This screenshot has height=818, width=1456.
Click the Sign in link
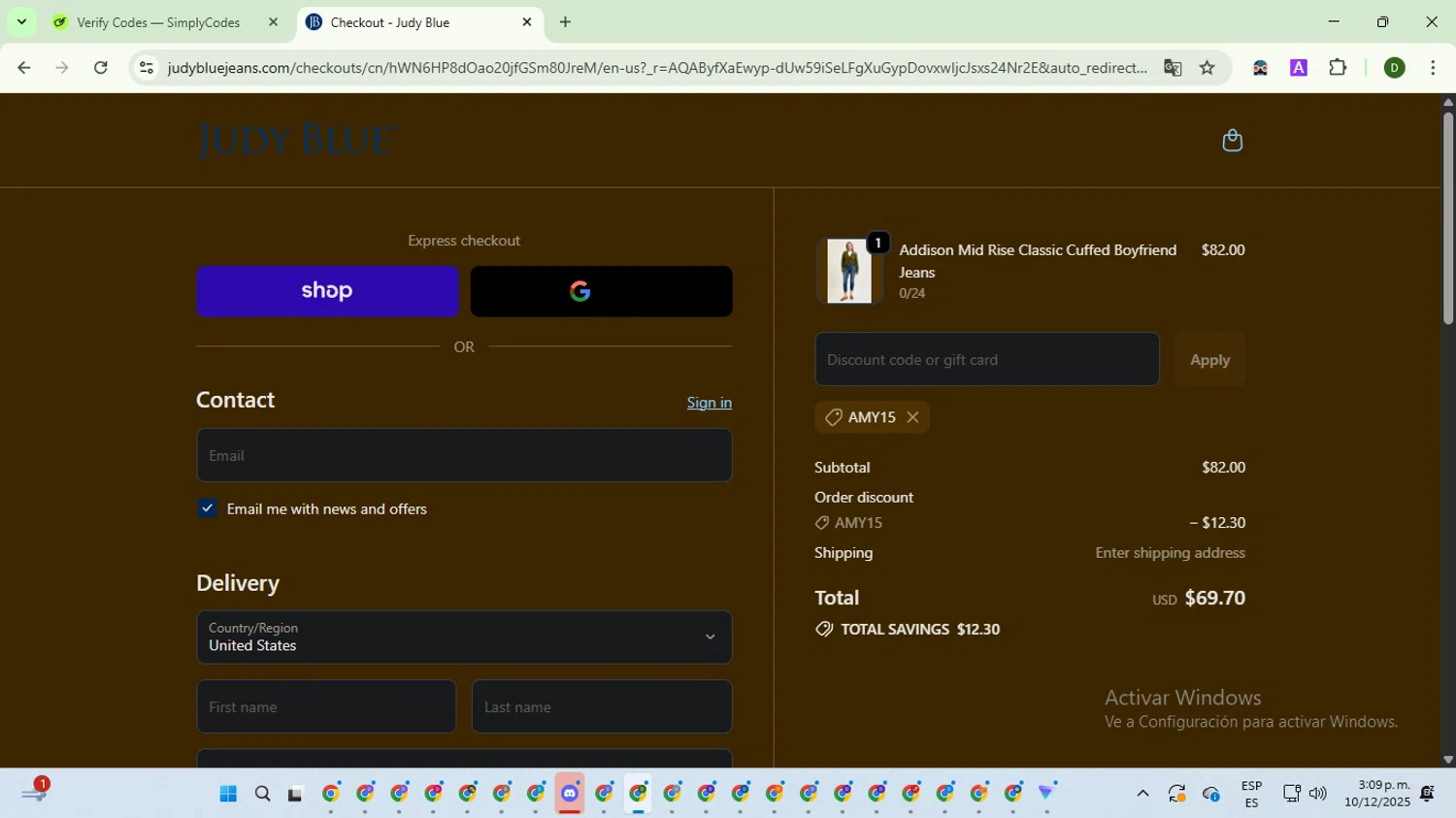(x=710, y=403)
